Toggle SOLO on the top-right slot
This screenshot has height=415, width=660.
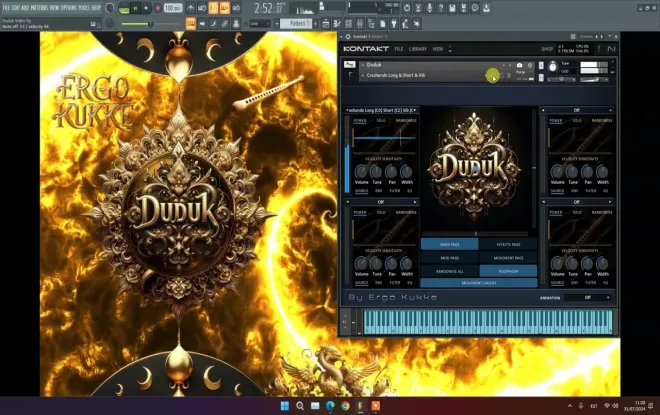(x=577, y=121)
